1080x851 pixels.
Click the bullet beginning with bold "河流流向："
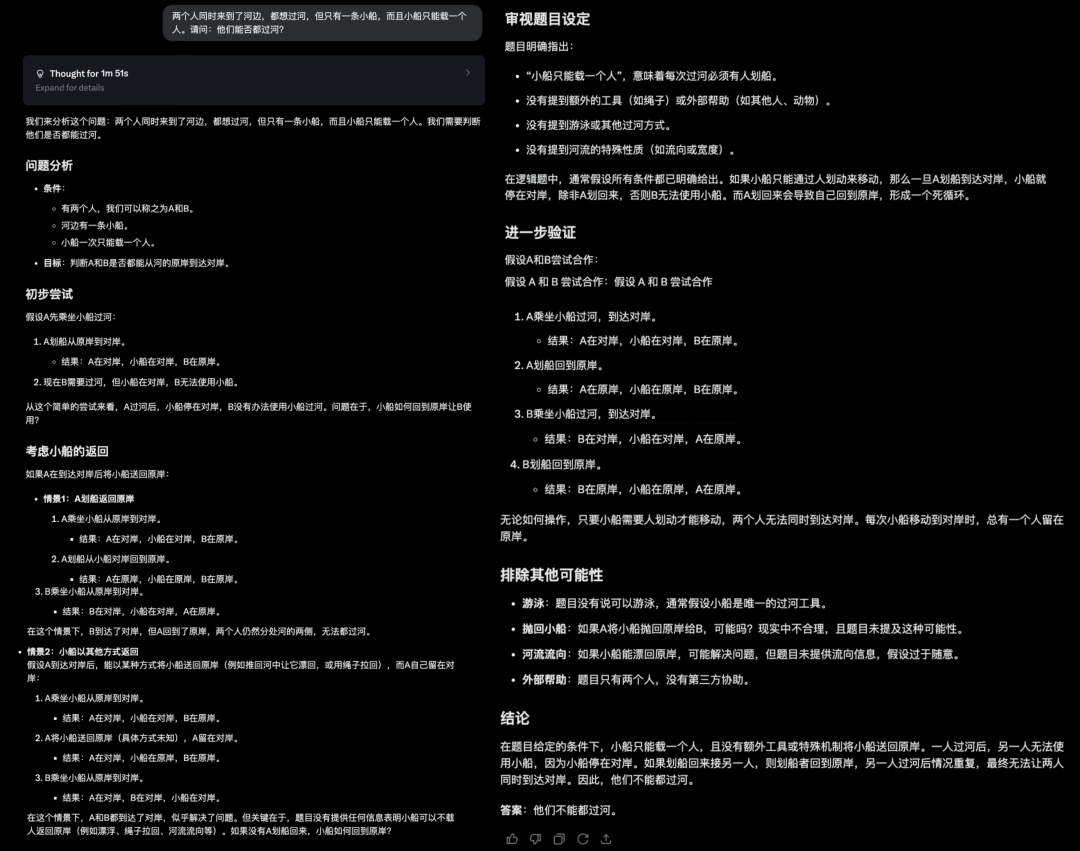[741, 655]
